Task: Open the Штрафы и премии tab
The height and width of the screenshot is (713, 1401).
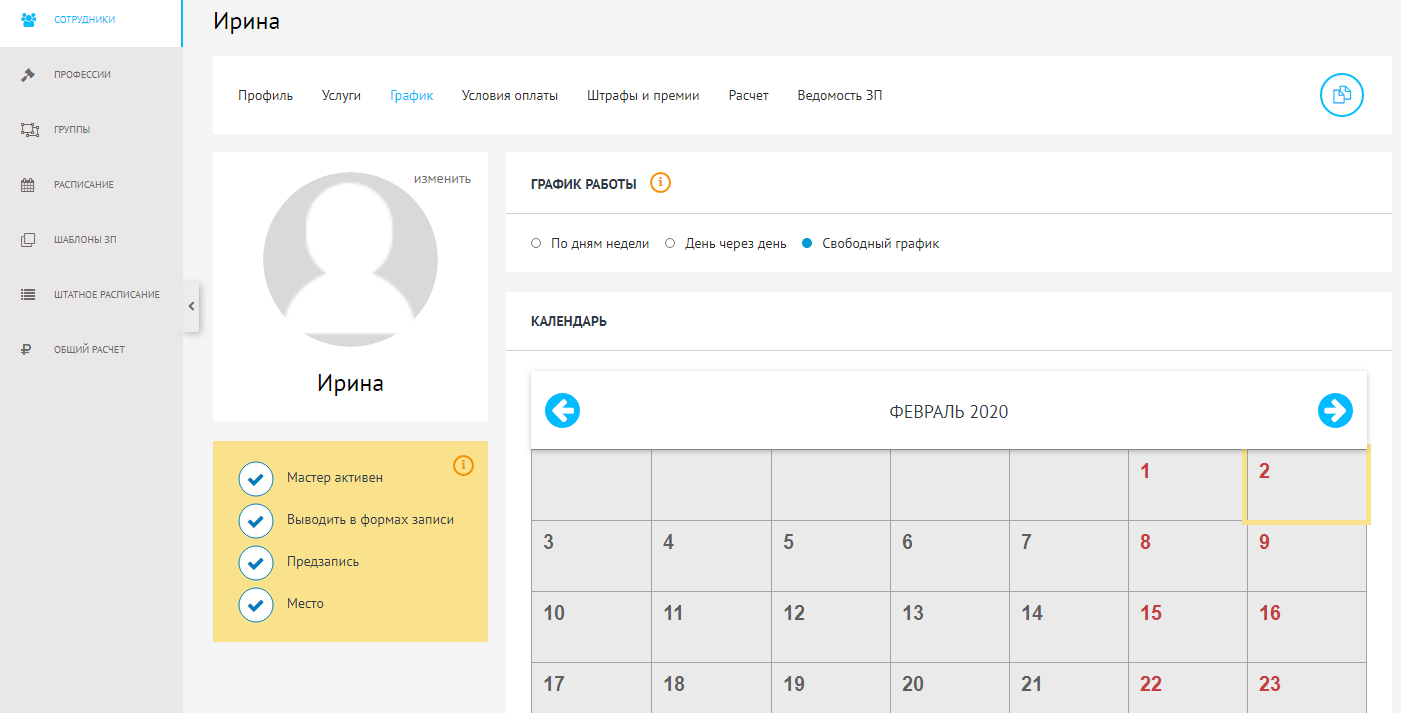Action: click(643, 96)
